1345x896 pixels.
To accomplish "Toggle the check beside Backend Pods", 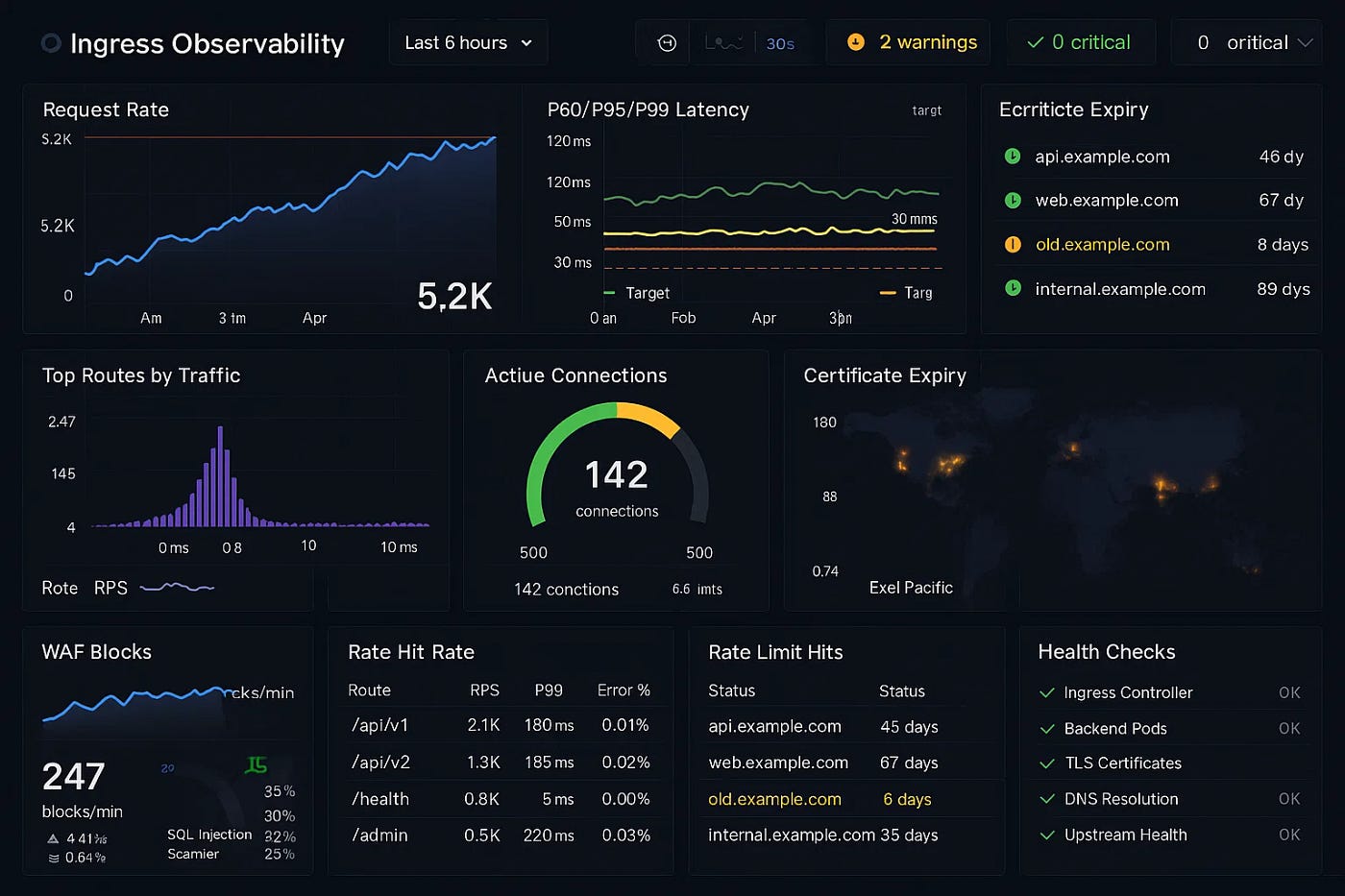I will 1046,728.
